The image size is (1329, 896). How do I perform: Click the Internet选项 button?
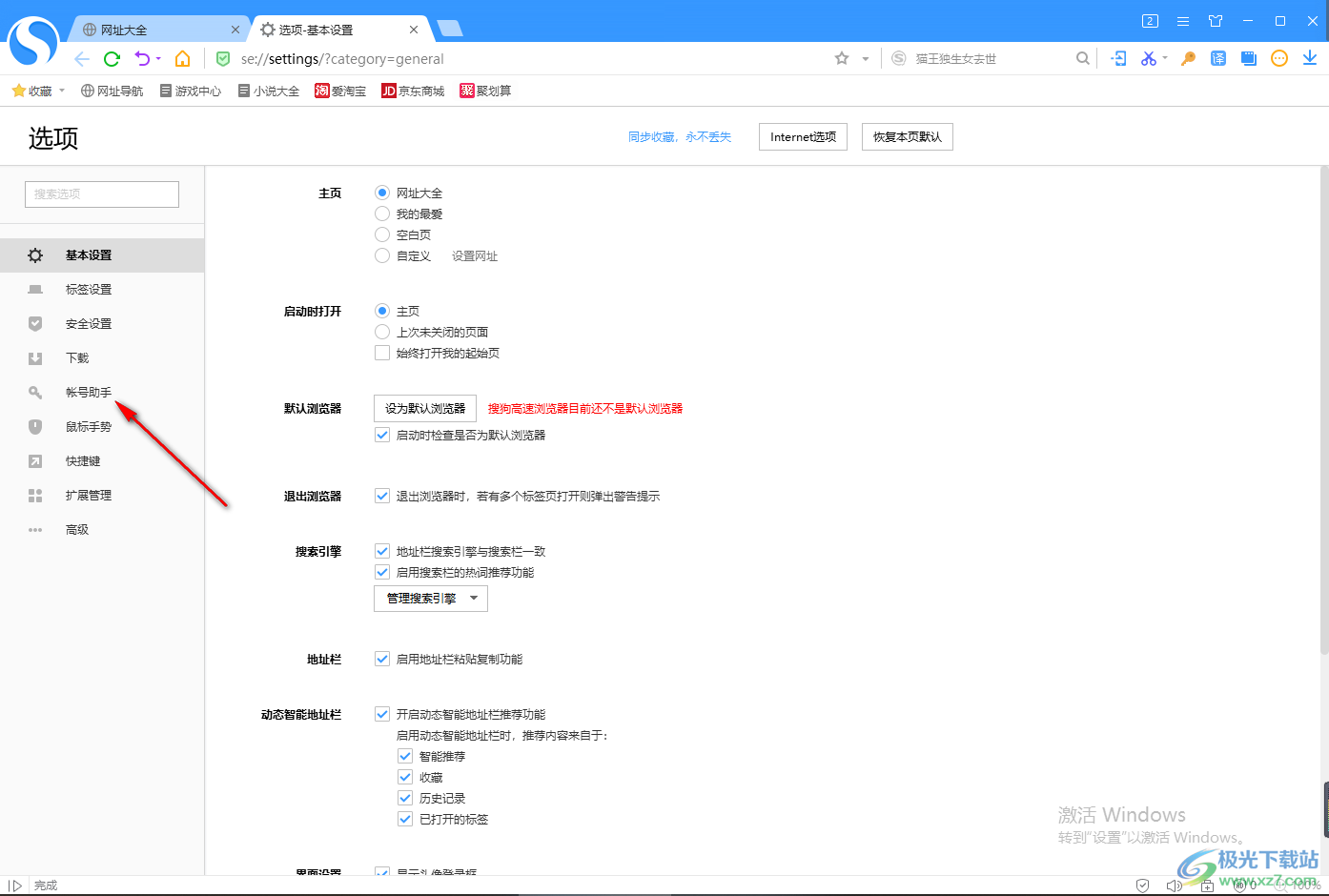click(804, 137)
